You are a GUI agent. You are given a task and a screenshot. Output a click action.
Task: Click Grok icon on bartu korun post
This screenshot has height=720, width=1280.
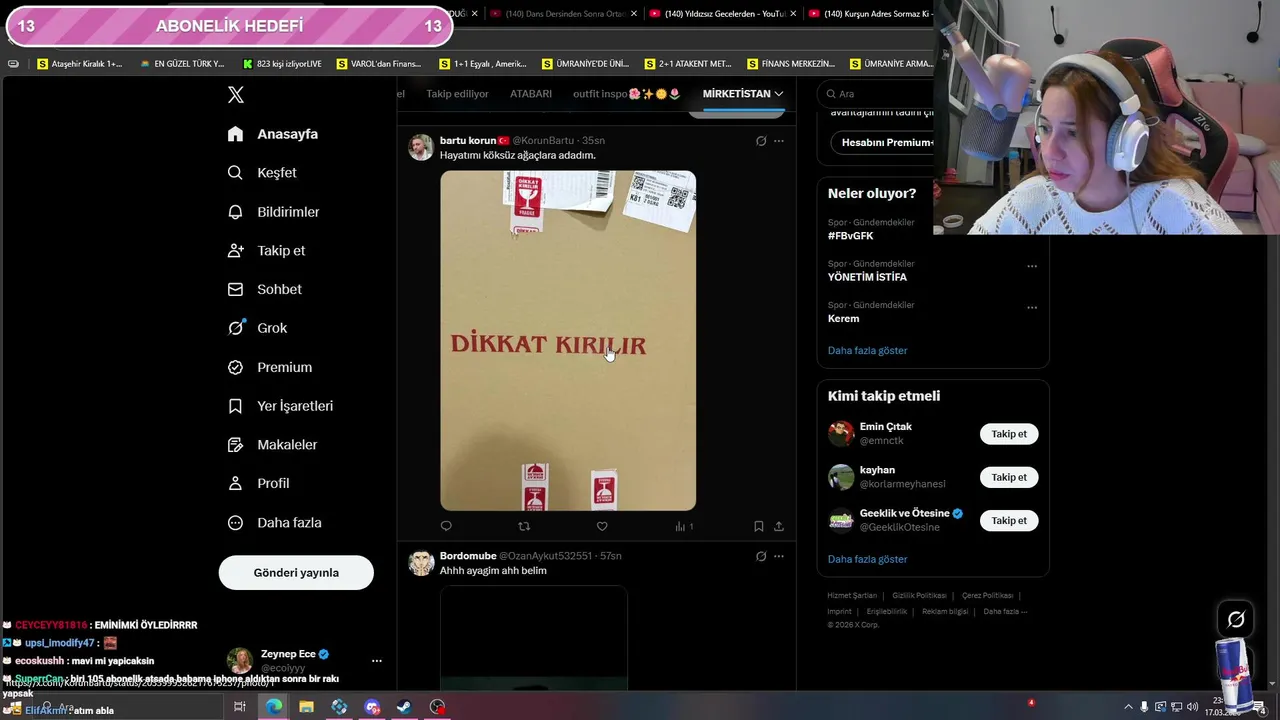tap(761, 141)
